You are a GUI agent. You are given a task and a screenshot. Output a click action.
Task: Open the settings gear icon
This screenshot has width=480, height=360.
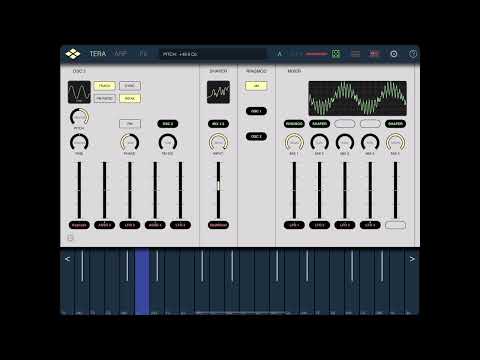click(394, 54)
